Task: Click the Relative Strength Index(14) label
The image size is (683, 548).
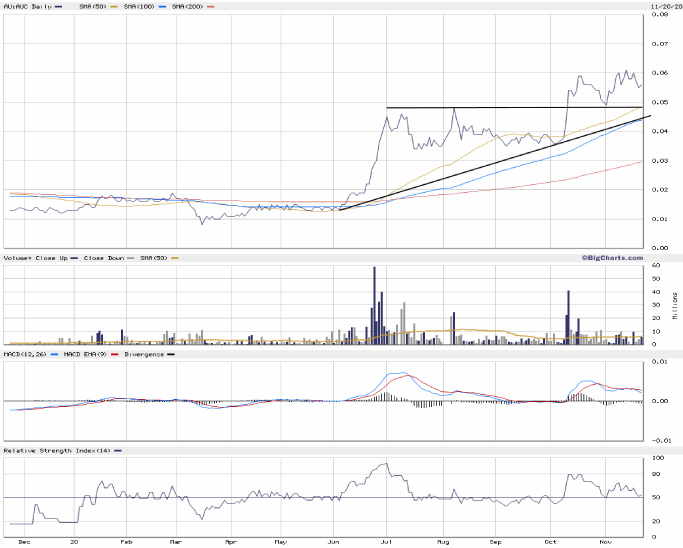Action: [x=53, y=451]
